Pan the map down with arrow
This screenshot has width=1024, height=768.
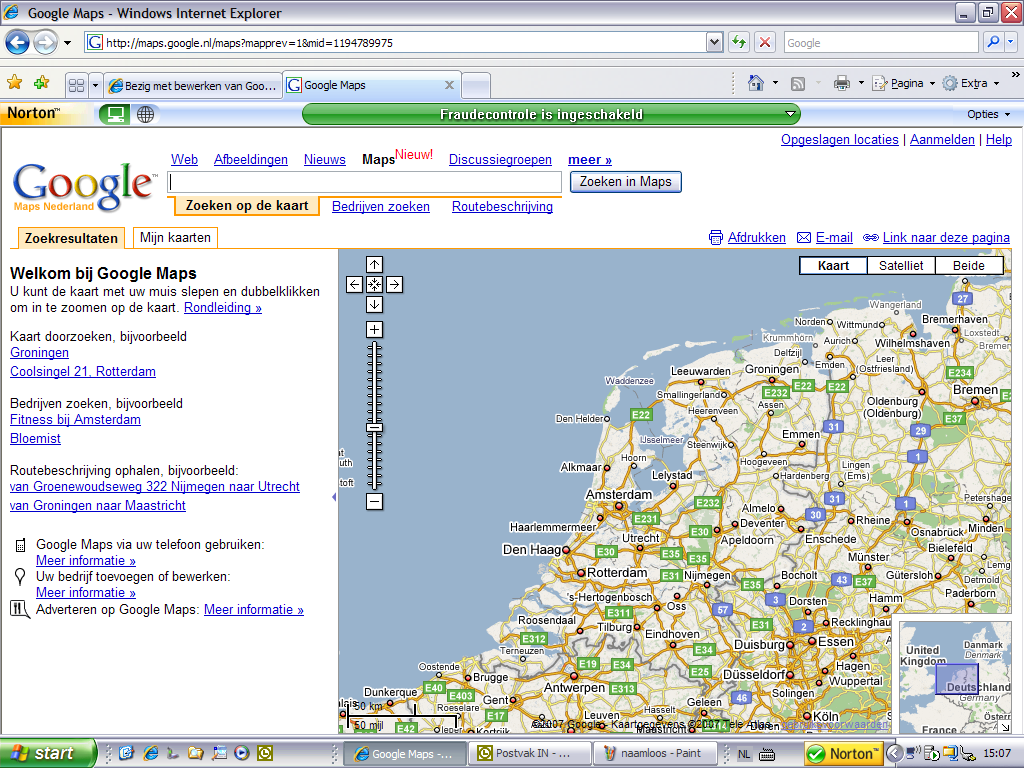click(x=374, y=304)
